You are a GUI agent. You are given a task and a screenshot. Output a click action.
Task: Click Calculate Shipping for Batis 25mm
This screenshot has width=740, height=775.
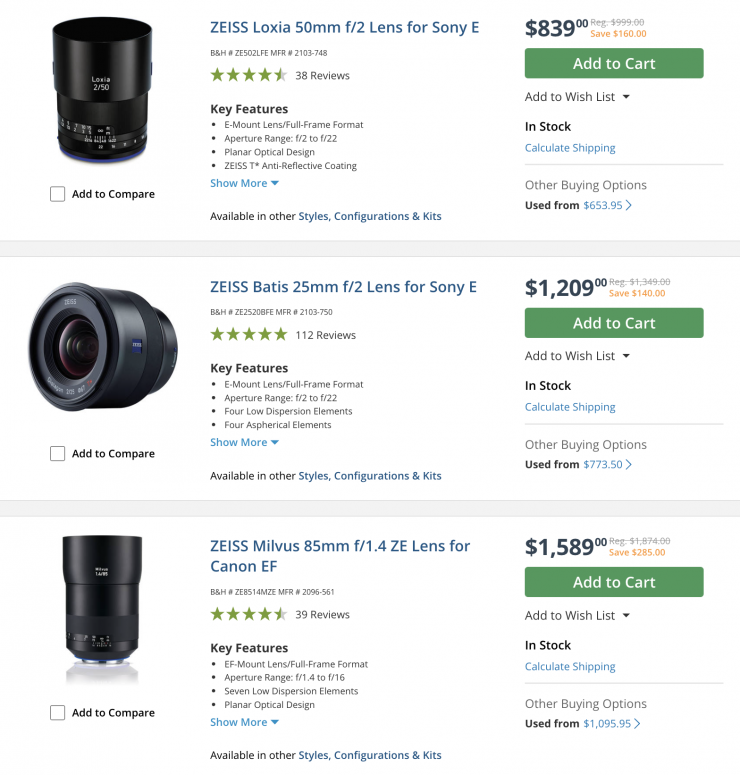[570, 407]
